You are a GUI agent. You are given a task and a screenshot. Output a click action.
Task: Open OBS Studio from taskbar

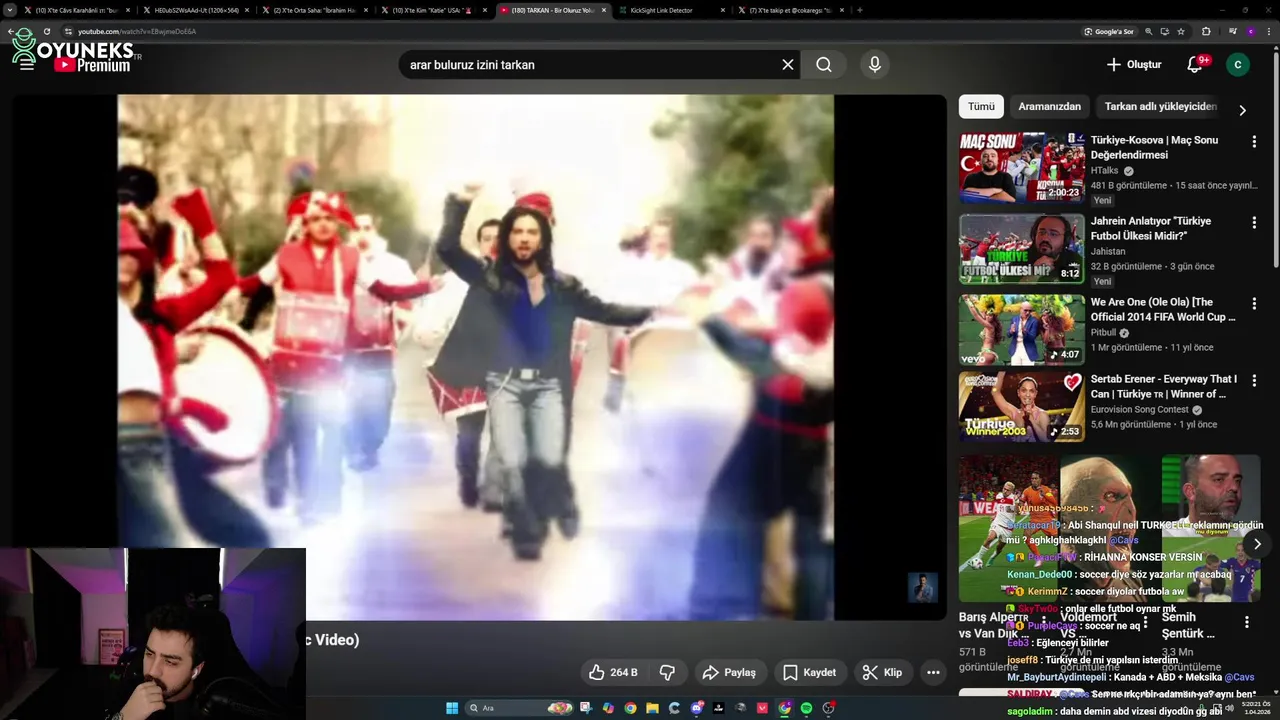[x=829, y=708]
